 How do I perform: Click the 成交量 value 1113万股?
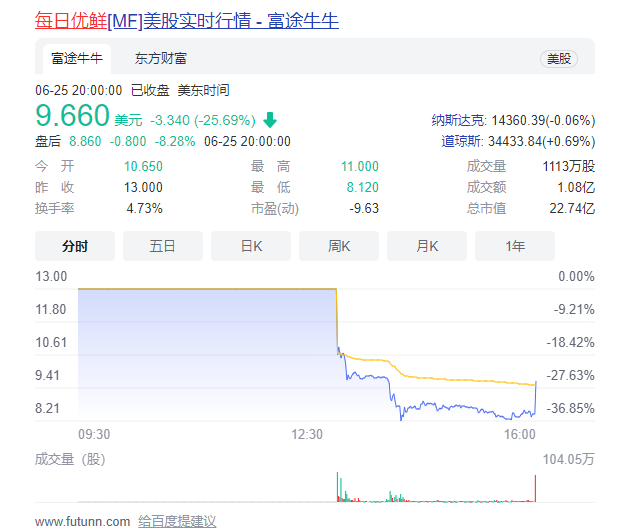[x=569, y=166]
